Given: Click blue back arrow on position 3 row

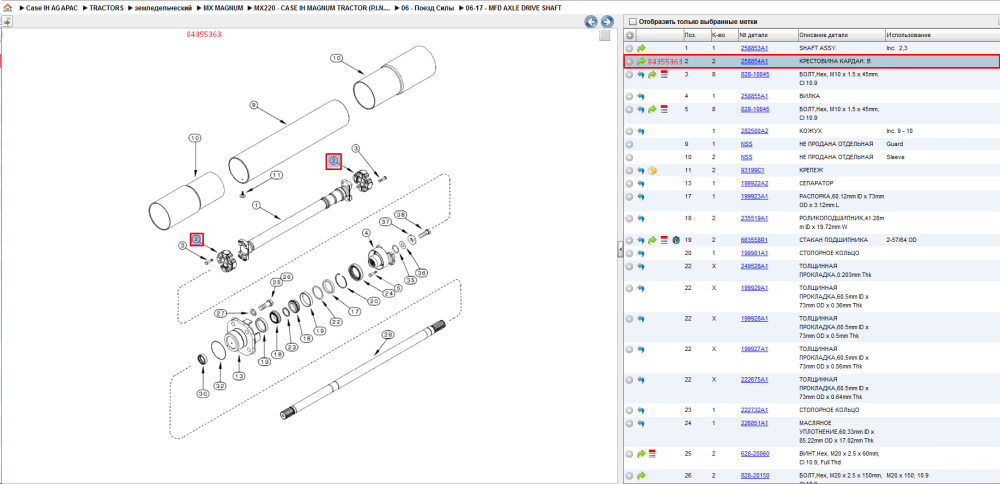Looking at the screenshot, I should pyautogui.click(x=642, y=75).
